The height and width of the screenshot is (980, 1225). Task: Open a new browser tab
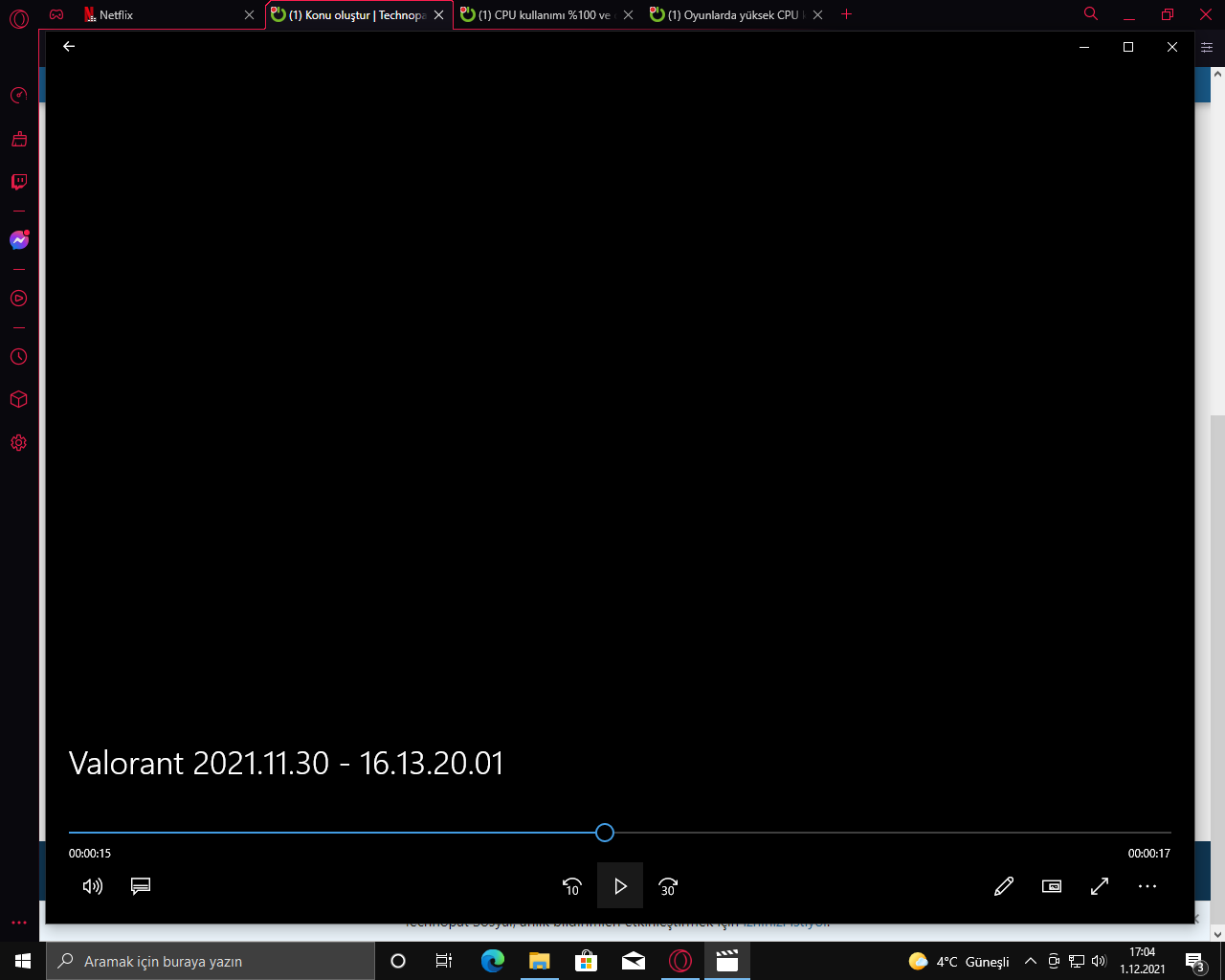point(846,14)
